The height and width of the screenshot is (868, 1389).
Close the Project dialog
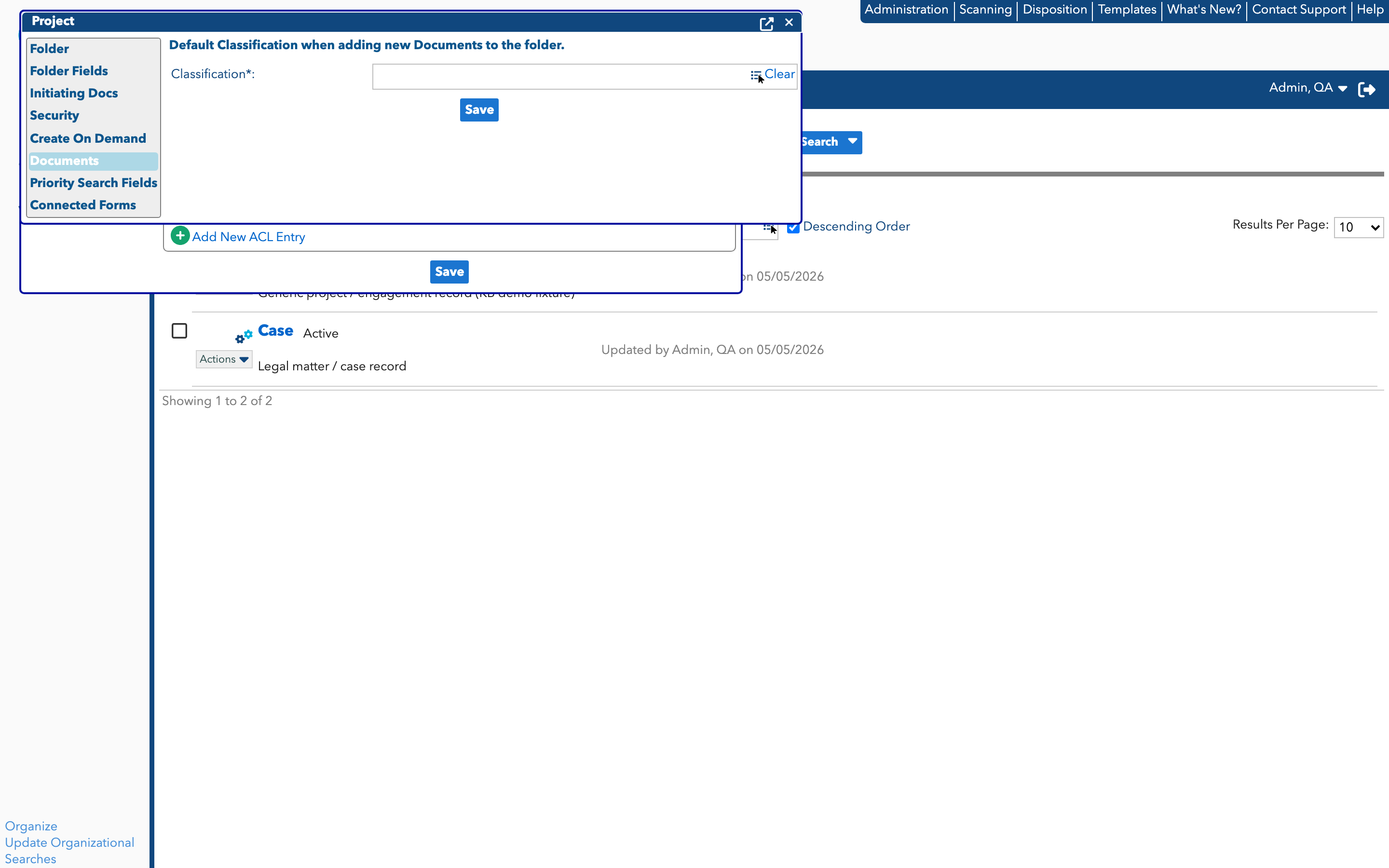pyautogui.click(x=789, y=22)
